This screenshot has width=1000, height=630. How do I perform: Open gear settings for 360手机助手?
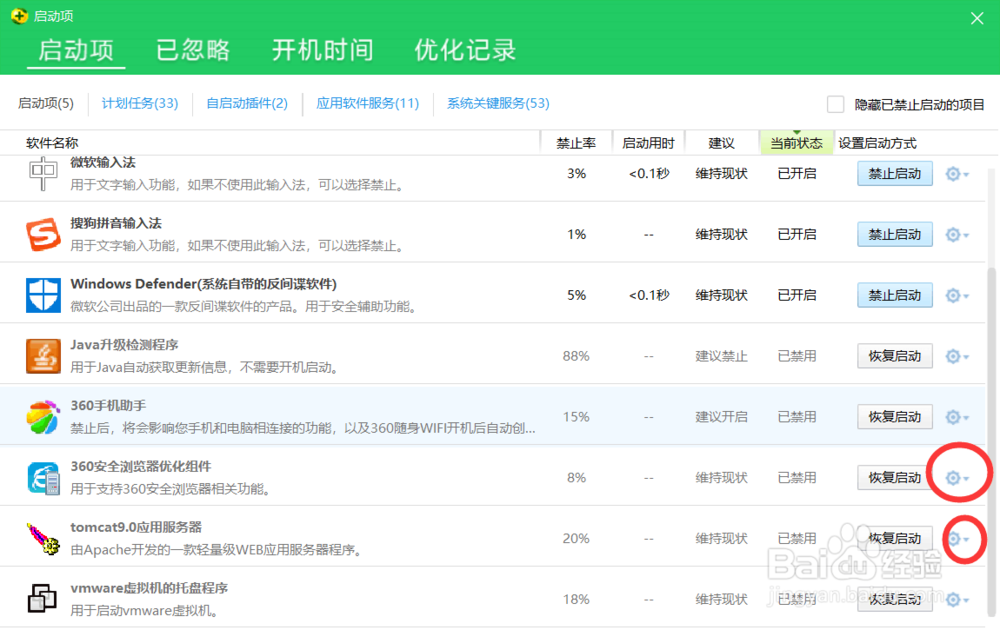(957, 417)
